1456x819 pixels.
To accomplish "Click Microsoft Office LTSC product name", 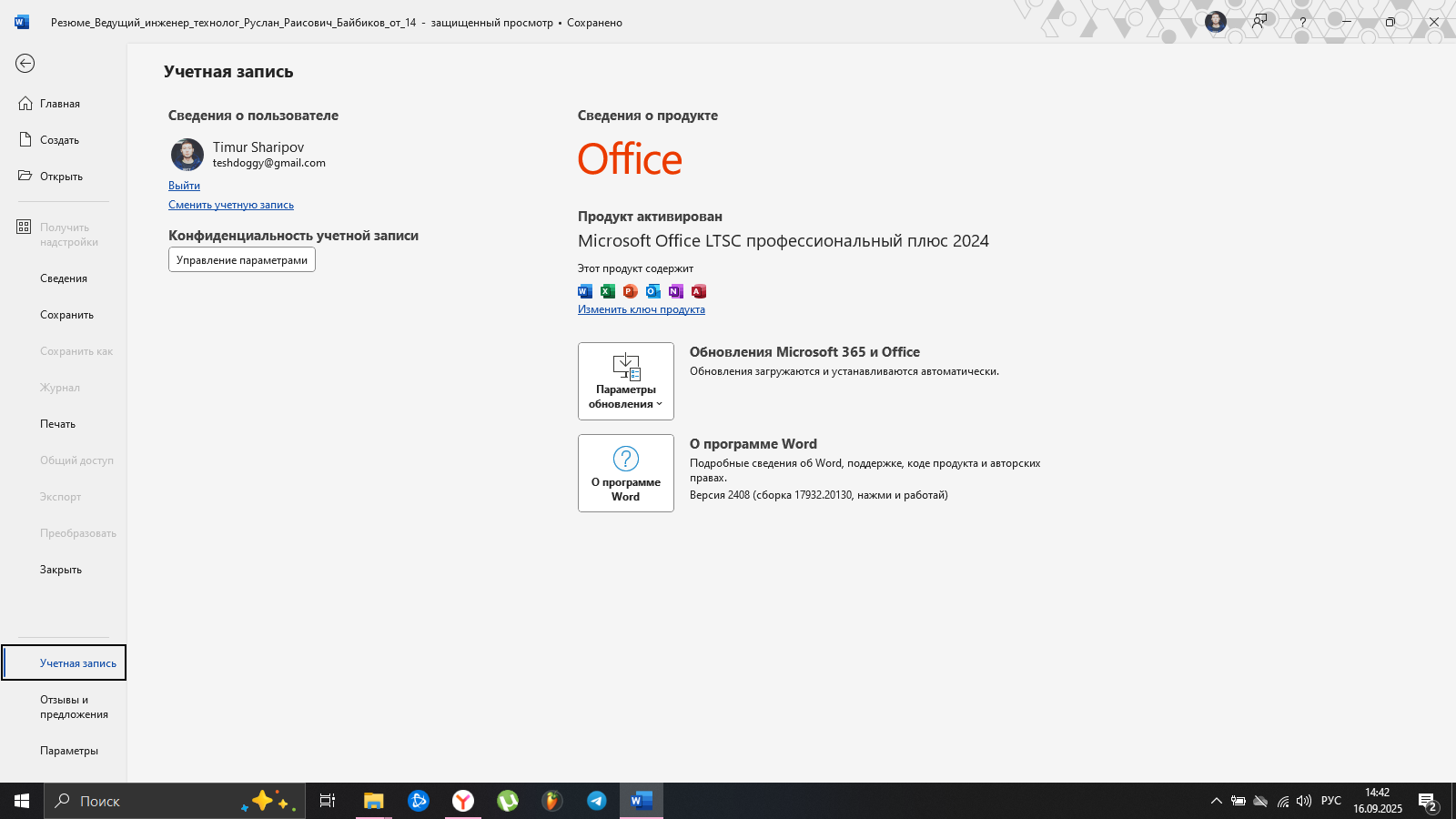I will [784, 241].
